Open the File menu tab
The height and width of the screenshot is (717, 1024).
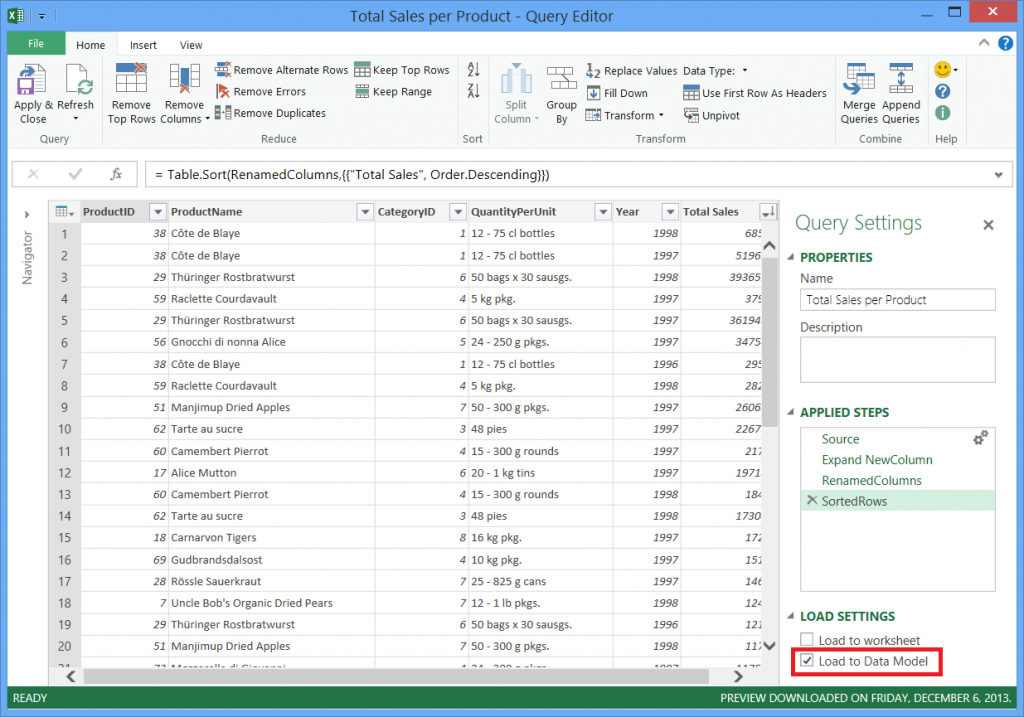click(x=36, y=44)
